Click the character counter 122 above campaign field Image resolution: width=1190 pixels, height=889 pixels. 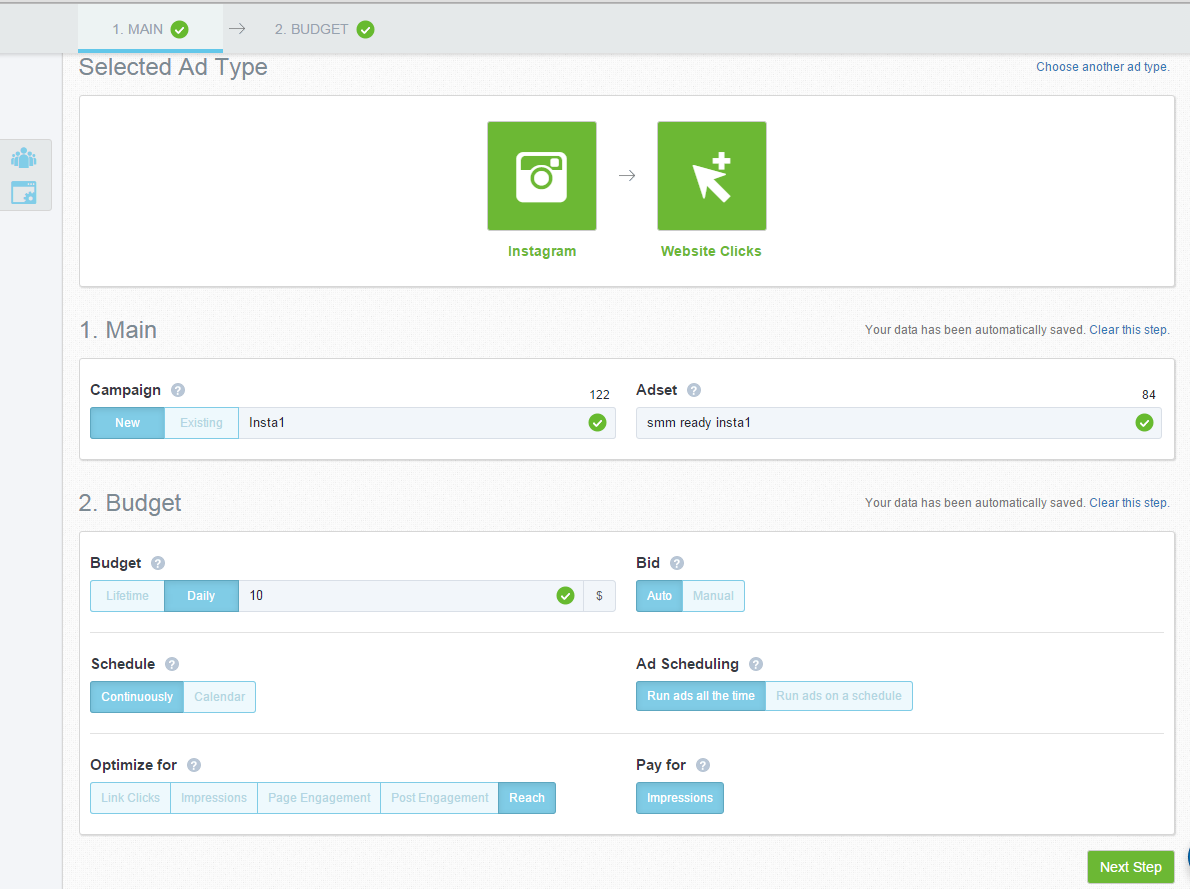(600, 395)
